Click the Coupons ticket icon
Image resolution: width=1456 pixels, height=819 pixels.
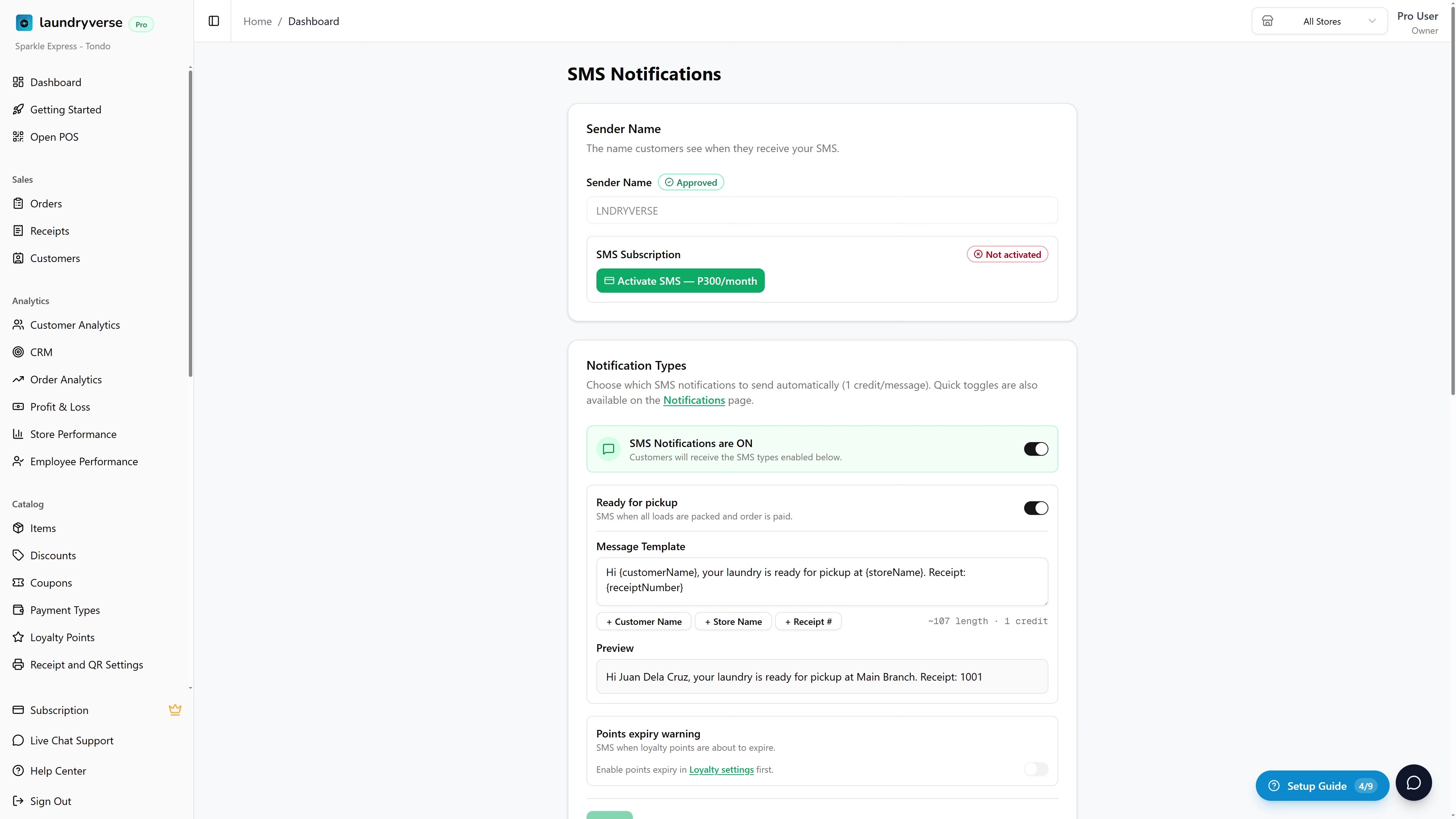18,582
